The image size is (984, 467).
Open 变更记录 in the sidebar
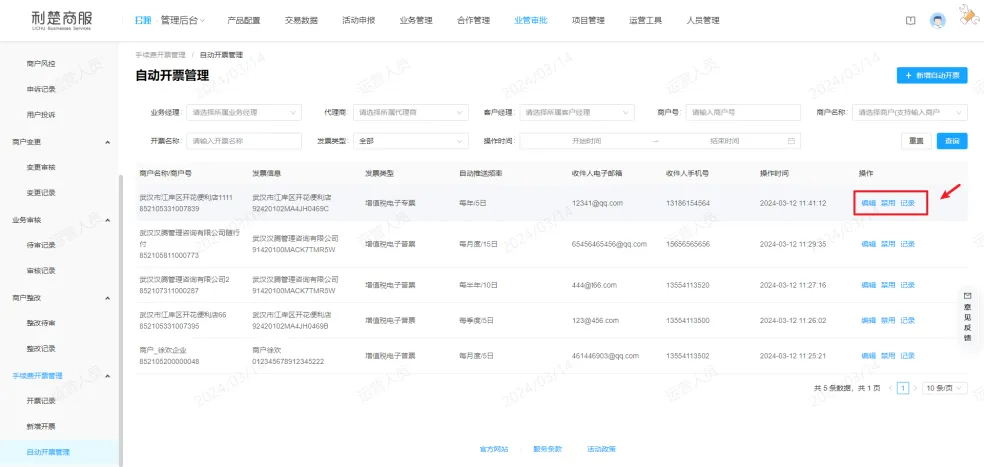(x=41, y=193)
